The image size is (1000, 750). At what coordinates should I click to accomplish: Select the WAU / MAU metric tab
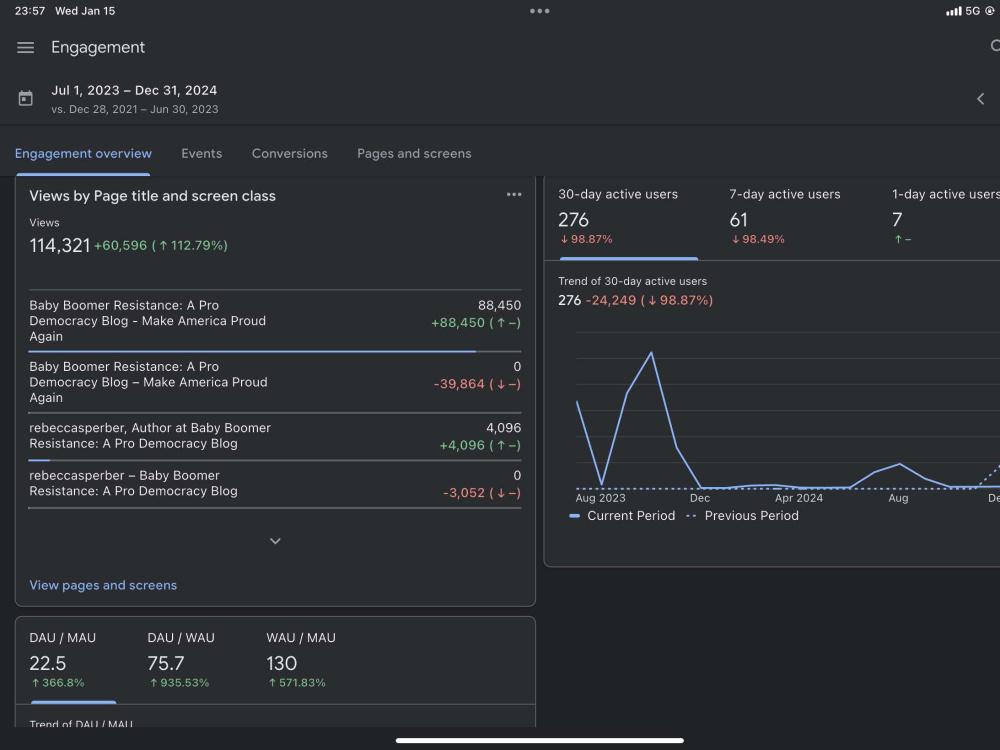pos(301,659)
